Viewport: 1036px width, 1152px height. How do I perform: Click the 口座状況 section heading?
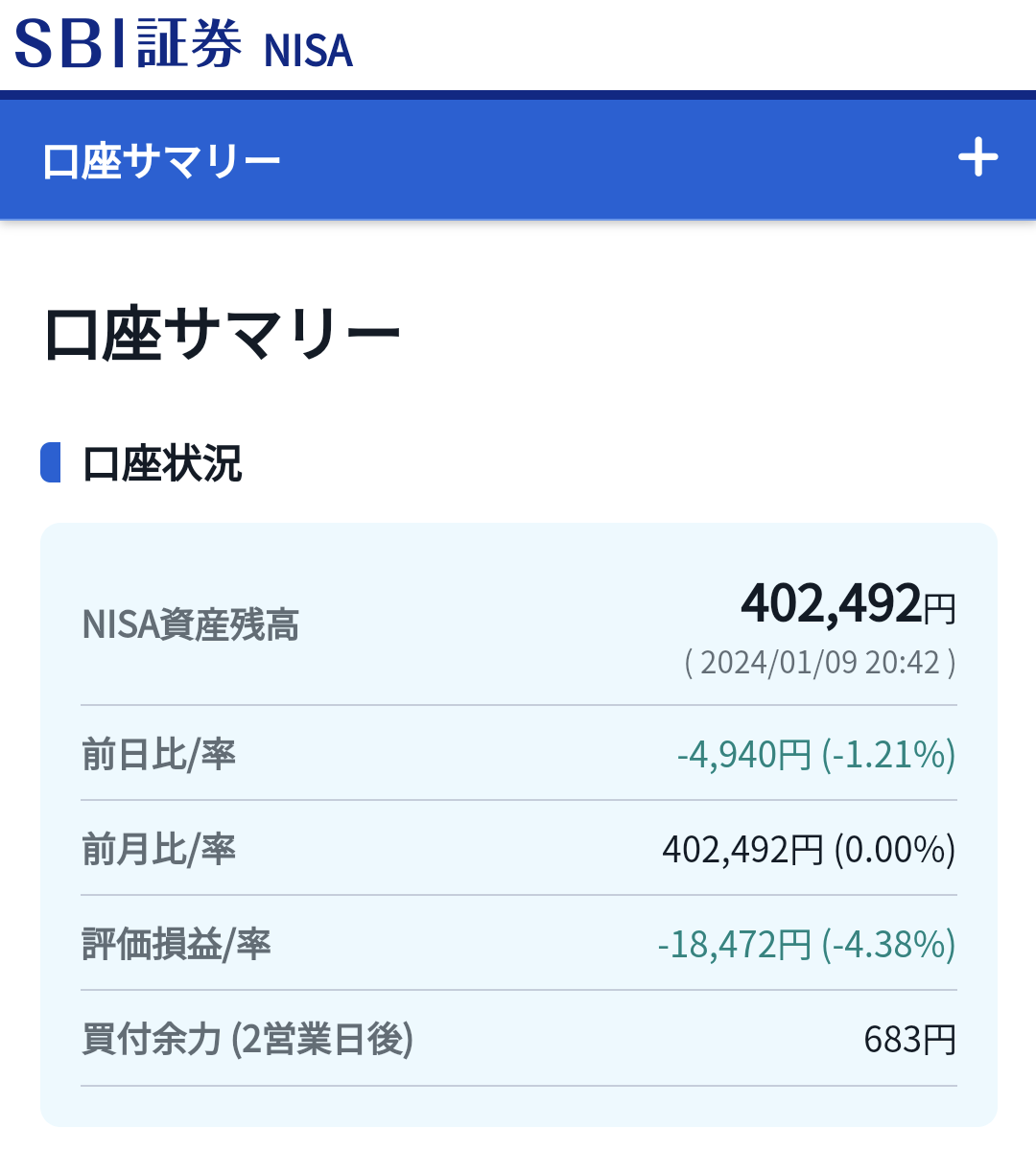[162, 463]
